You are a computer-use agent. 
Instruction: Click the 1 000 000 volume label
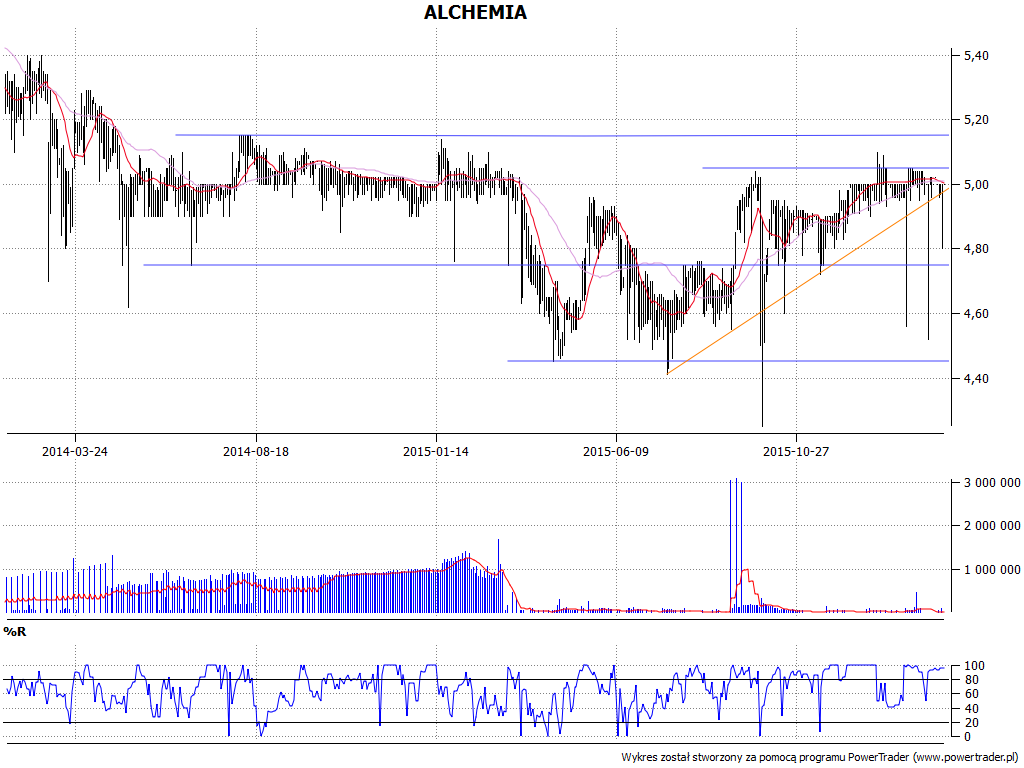point(992,569)
